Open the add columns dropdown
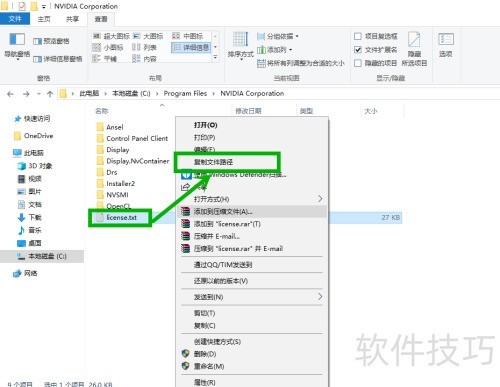Image resolution: width=500 pixels, height=387 pixels. 275,50
